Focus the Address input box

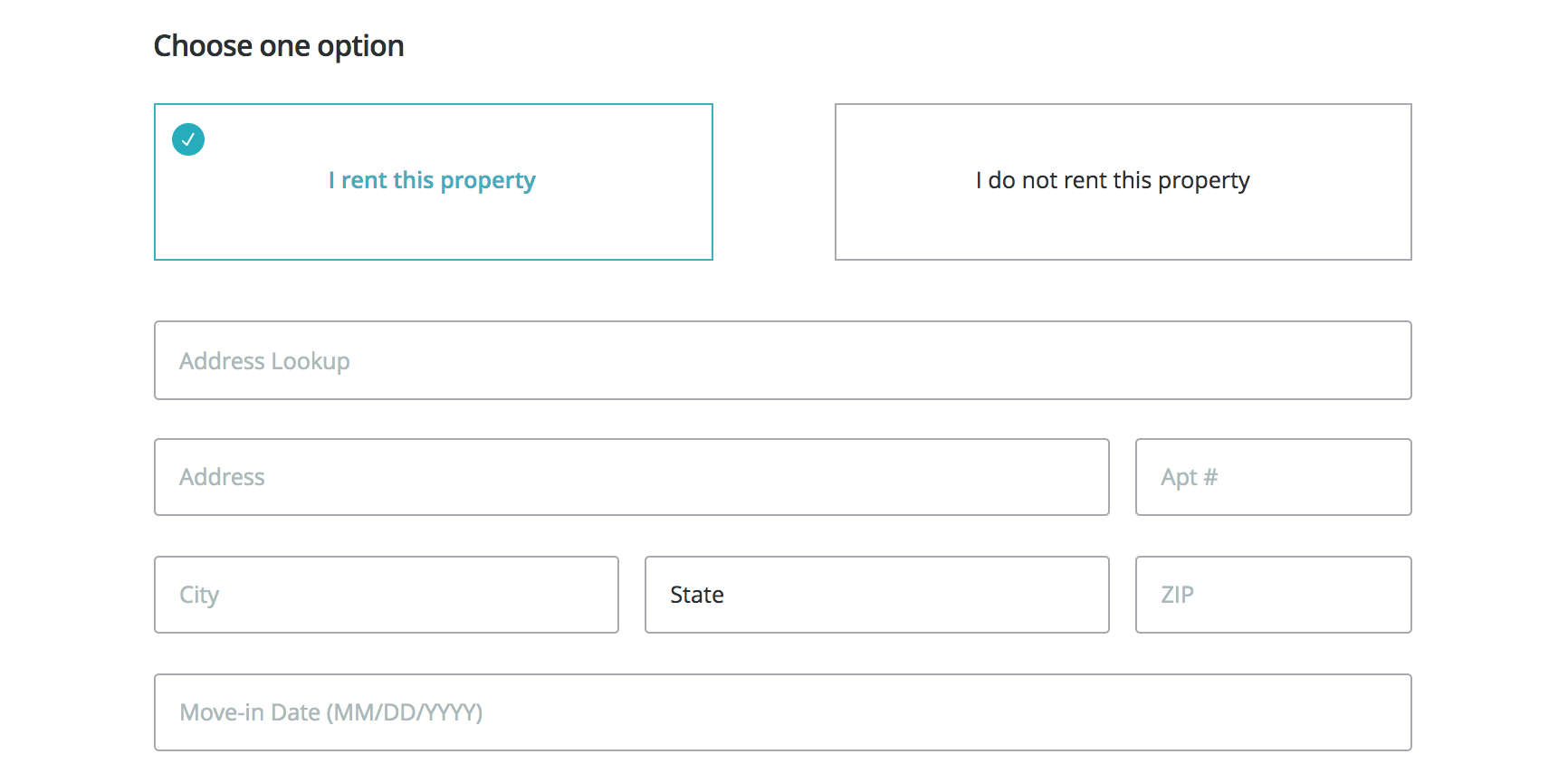pos(631,477)
